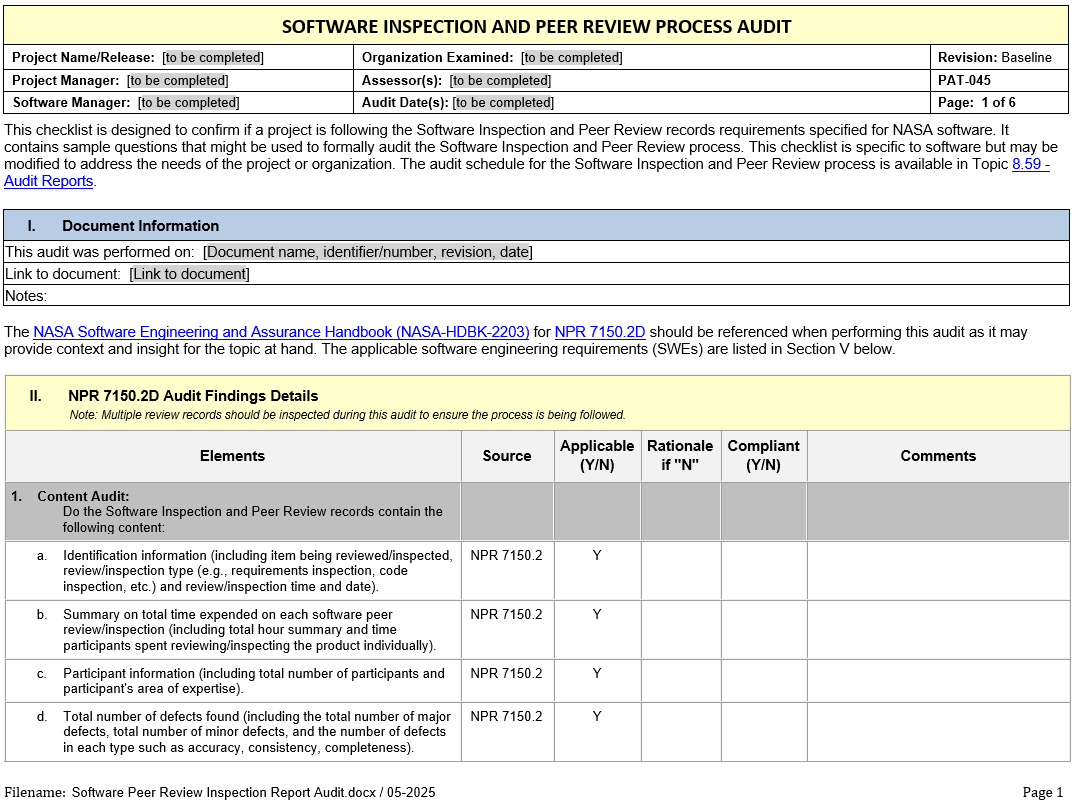Screen dimensions: 1072x801
Task: Click the Project Name/Release placeholder field
Action: click(213, 58)
